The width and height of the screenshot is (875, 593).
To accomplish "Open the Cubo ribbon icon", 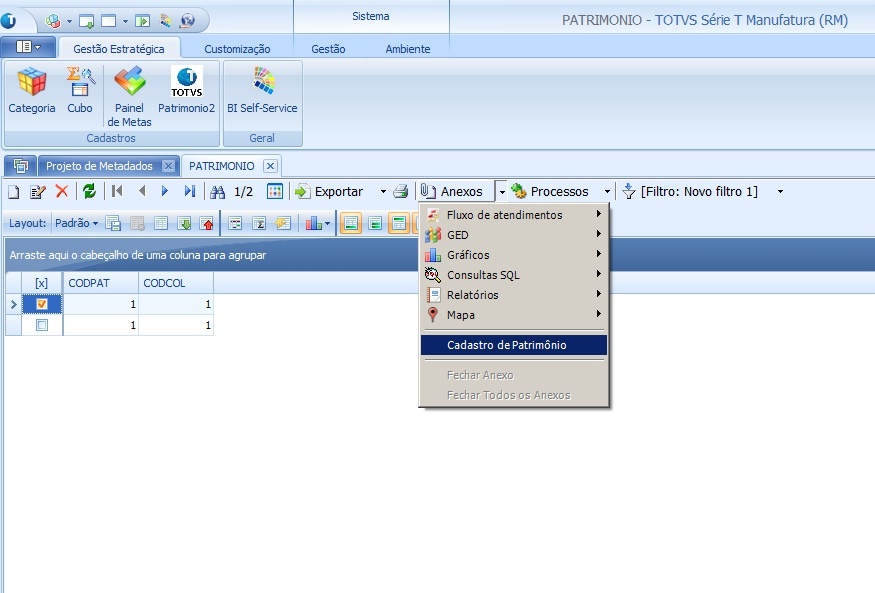I will pyautogui.click(x=80, y=91).
